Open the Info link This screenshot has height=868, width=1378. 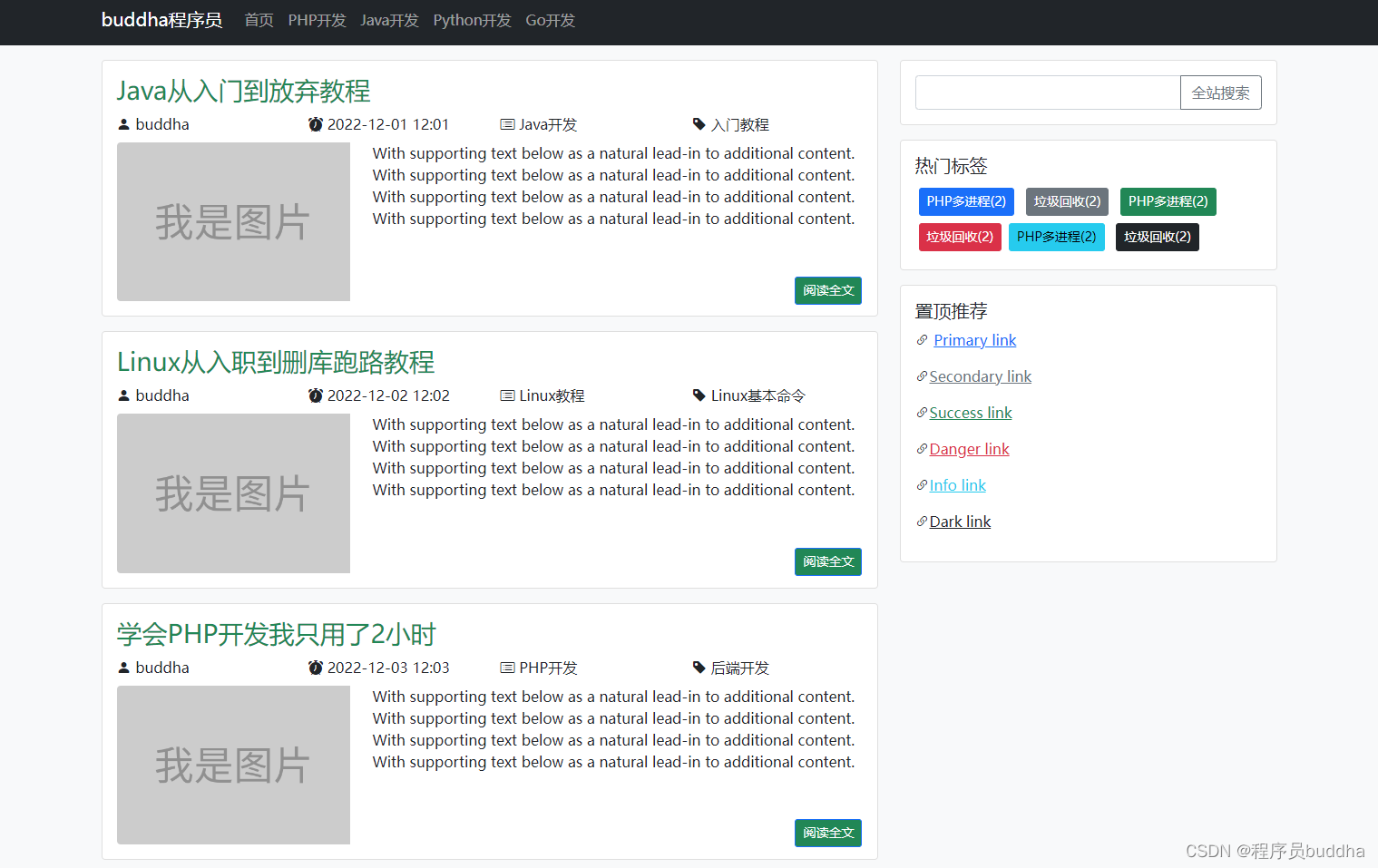(957, 485)
